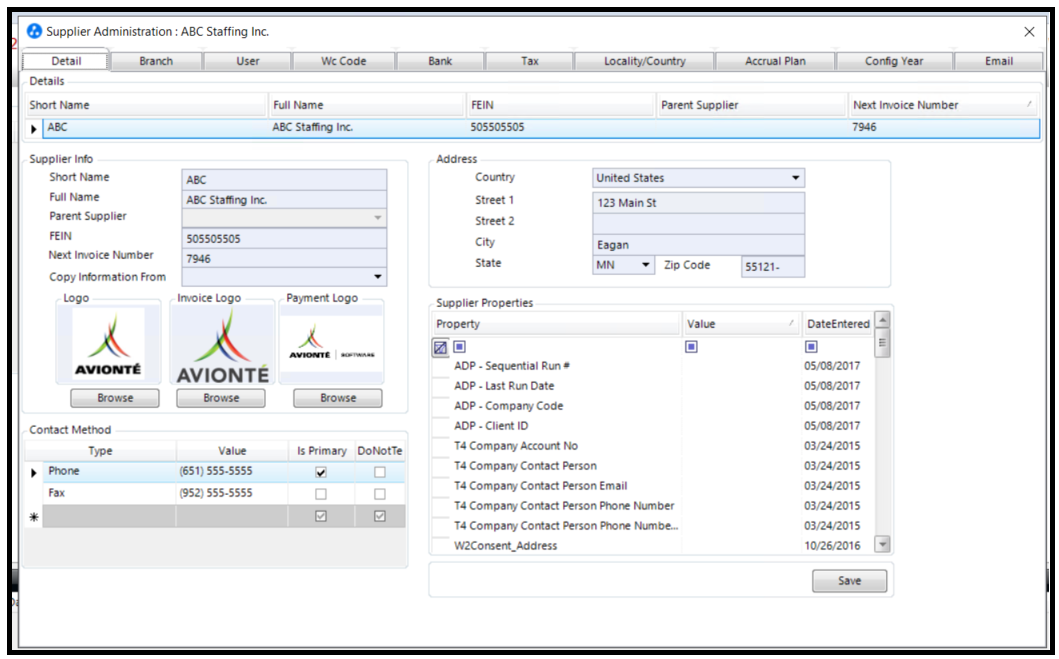Click the clear-filter icon under Property column
Image resolution: width=1059 pixels, height=659 pixels.
442,347
